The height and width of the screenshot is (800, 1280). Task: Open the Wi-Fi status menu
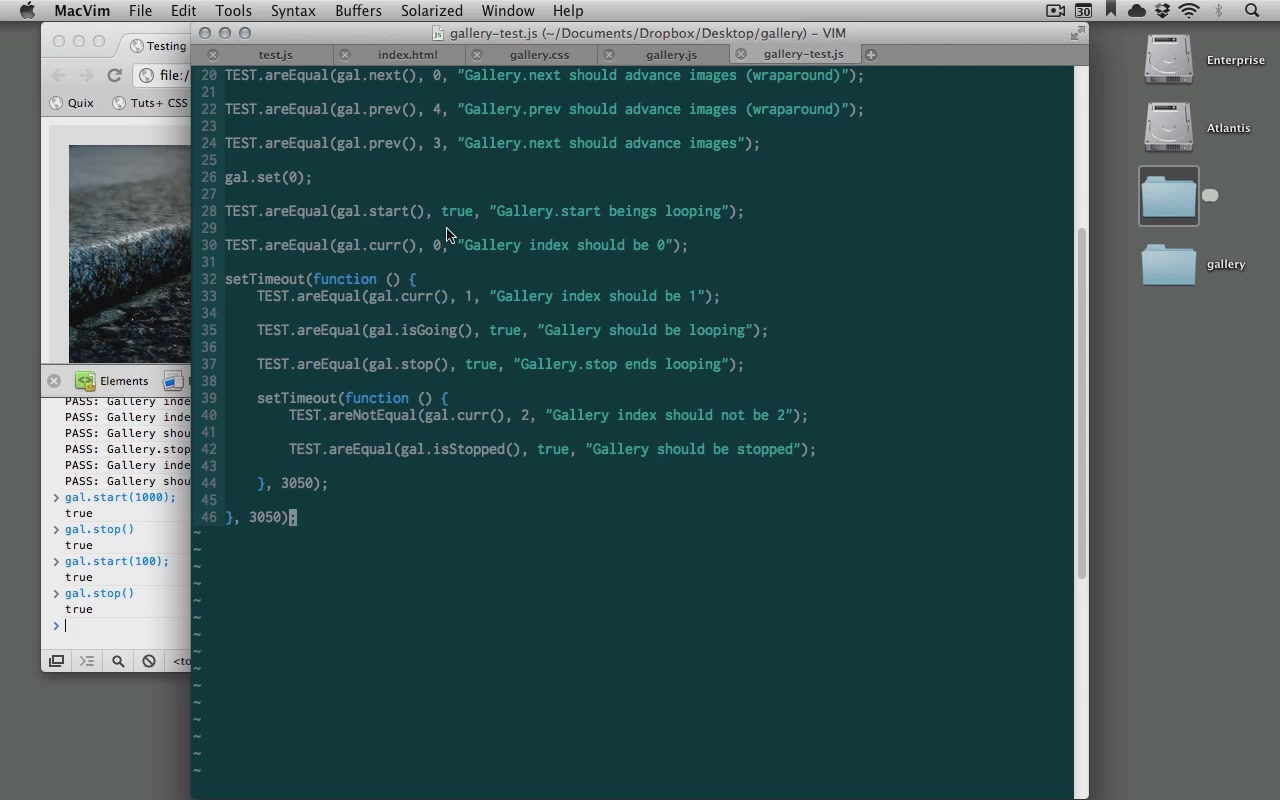point(1189,11)
